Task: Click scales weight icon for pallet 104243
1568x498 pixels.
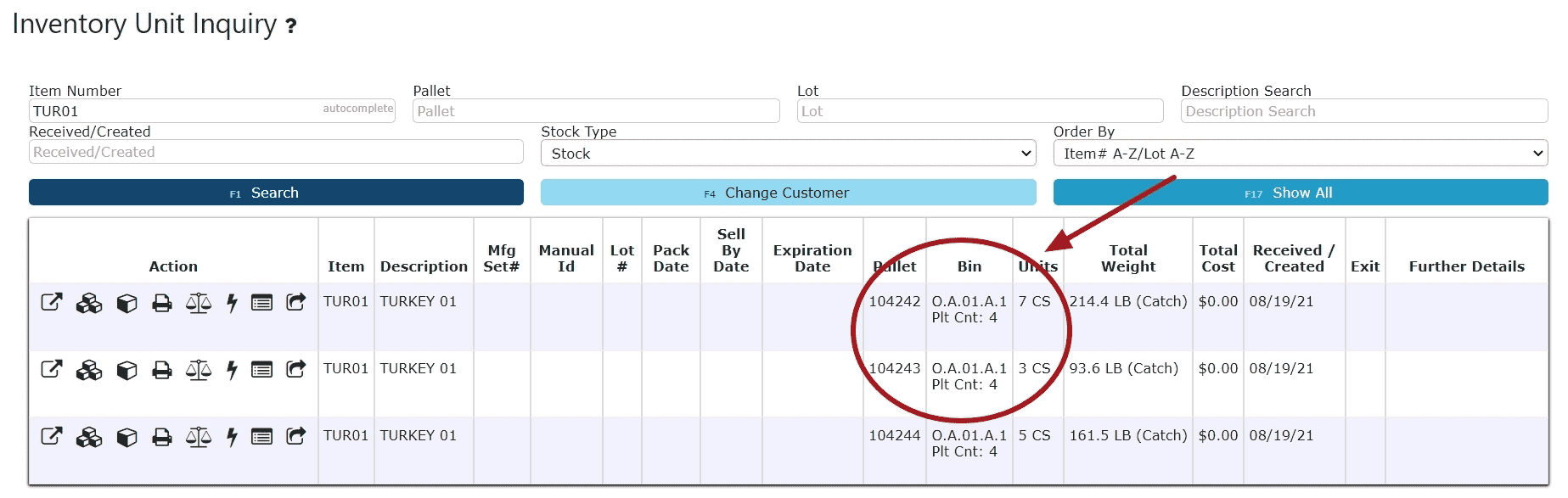Action: (199, 370)
